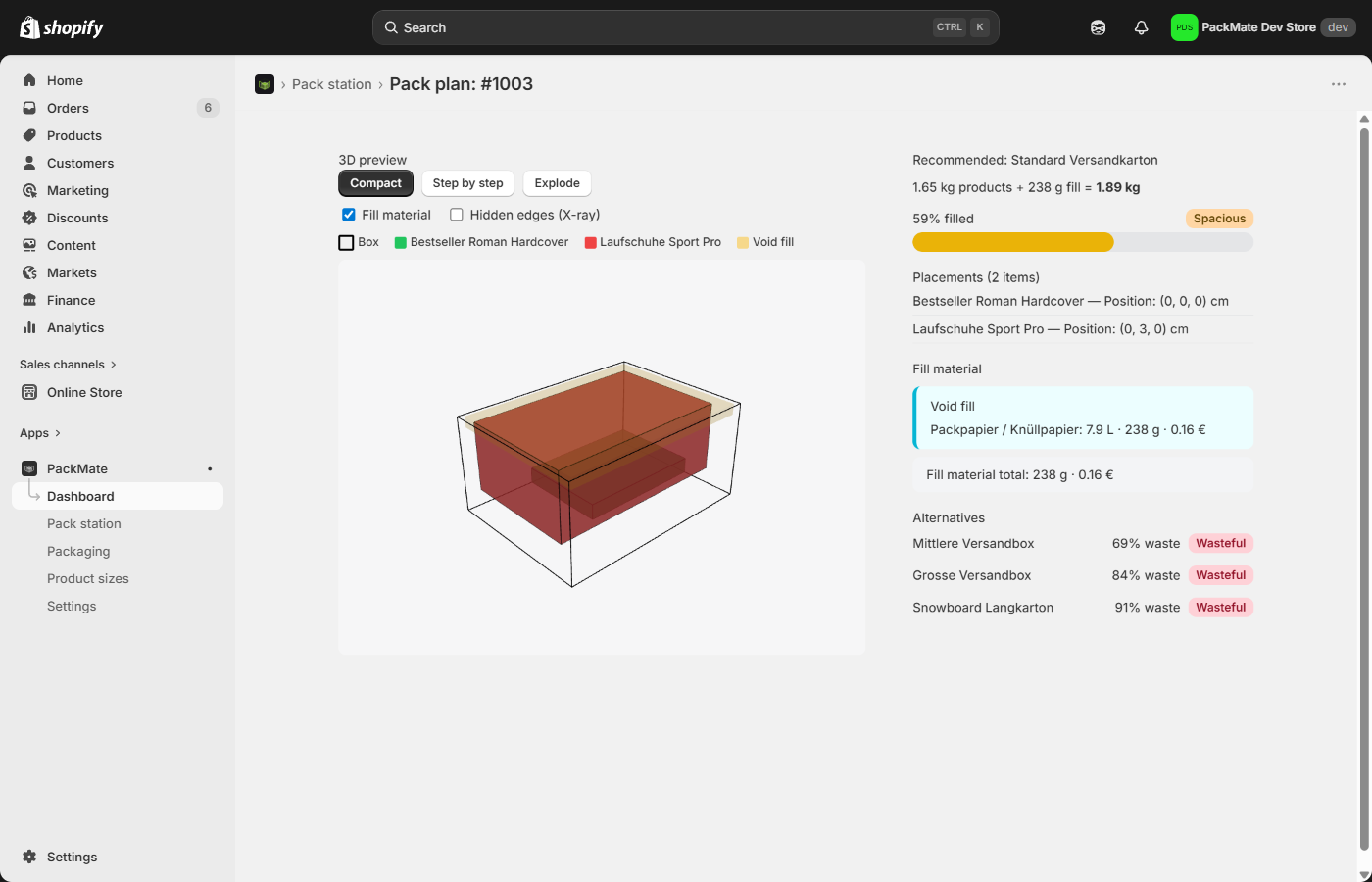Switch to Step by step view
This screenshot has width=1372, height=882.
click(467, 183)
